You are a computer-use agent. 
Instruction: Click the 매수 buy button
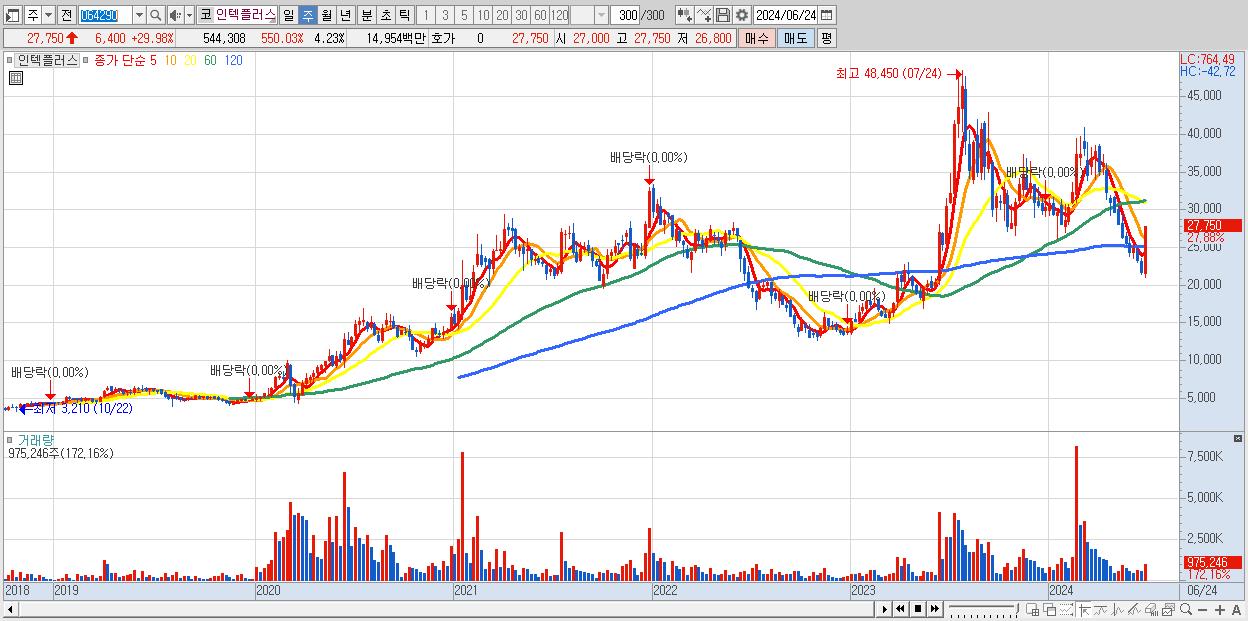(757, 38)
